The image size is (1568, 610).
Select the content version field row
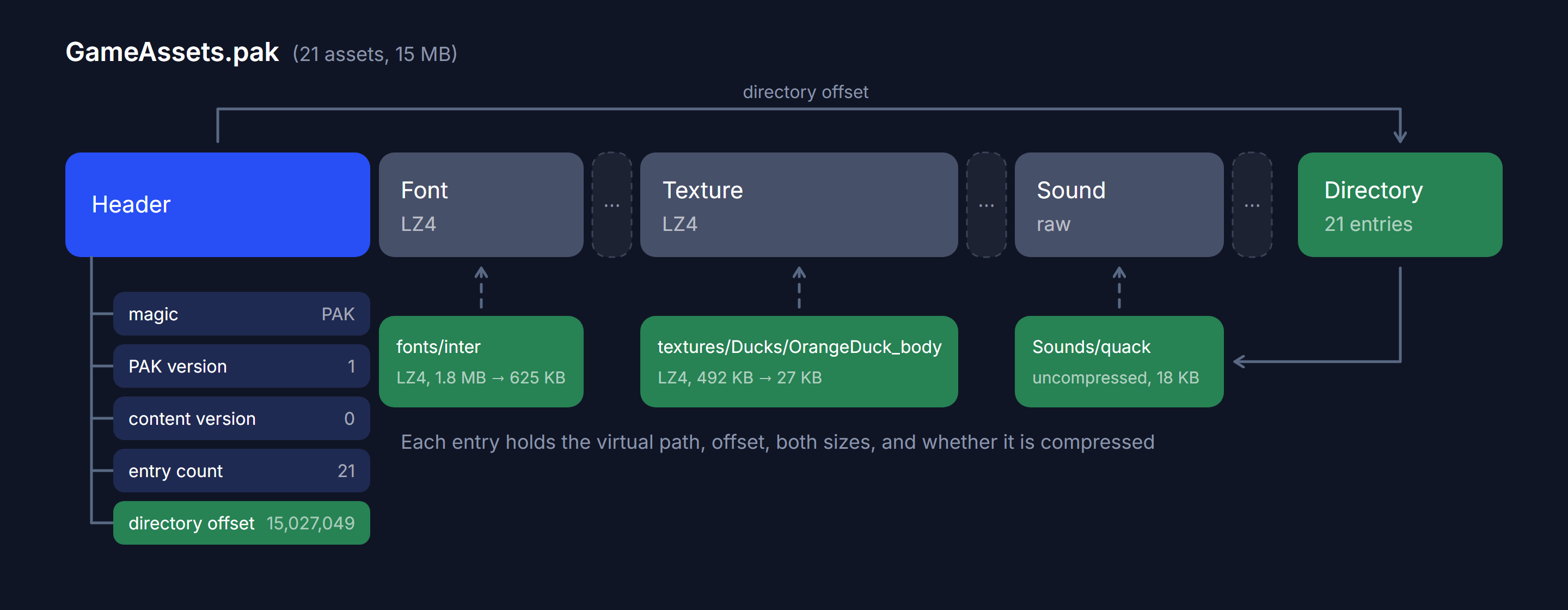242,419
